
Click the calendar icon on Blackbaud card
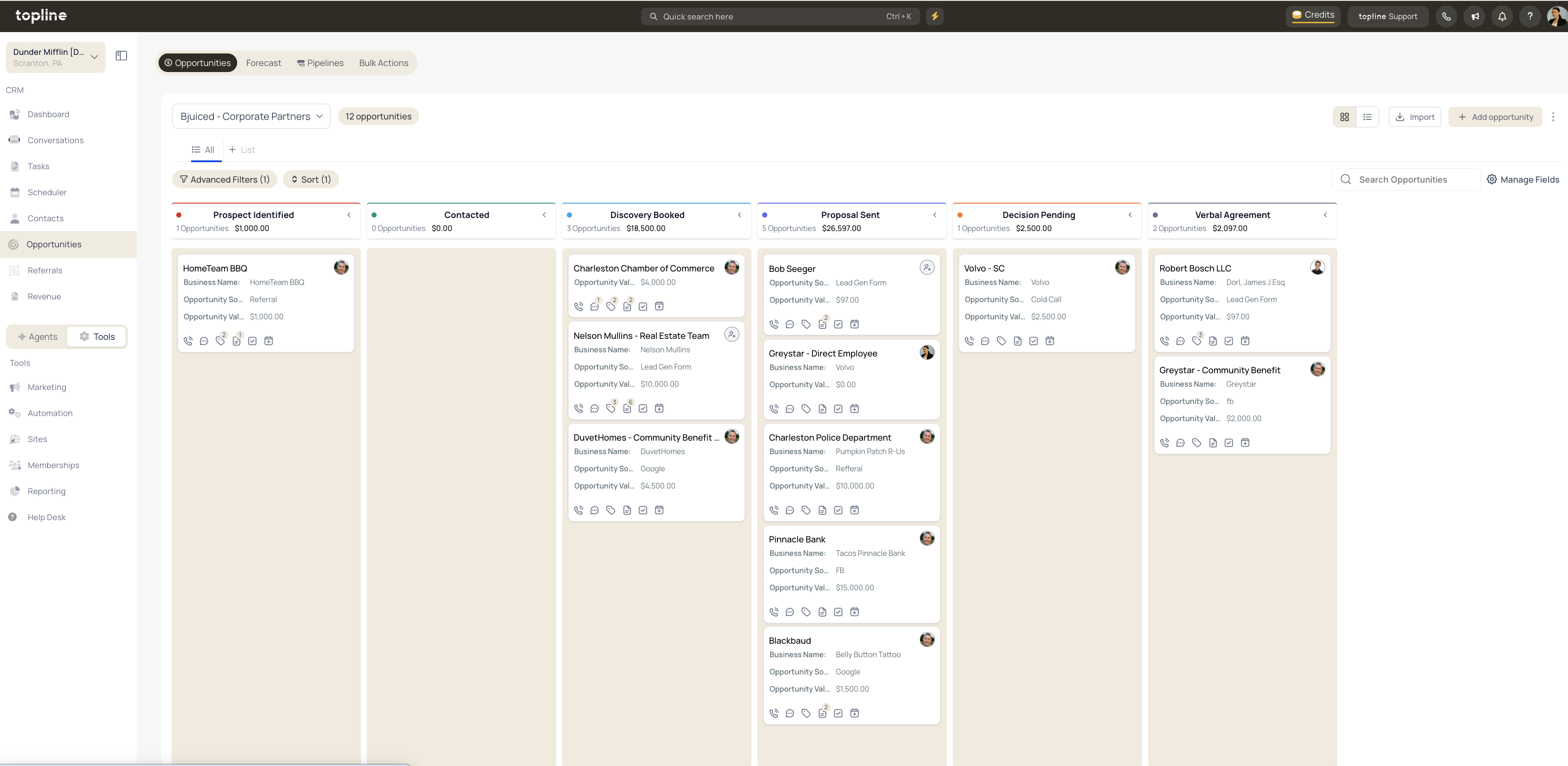pos(855,713)
